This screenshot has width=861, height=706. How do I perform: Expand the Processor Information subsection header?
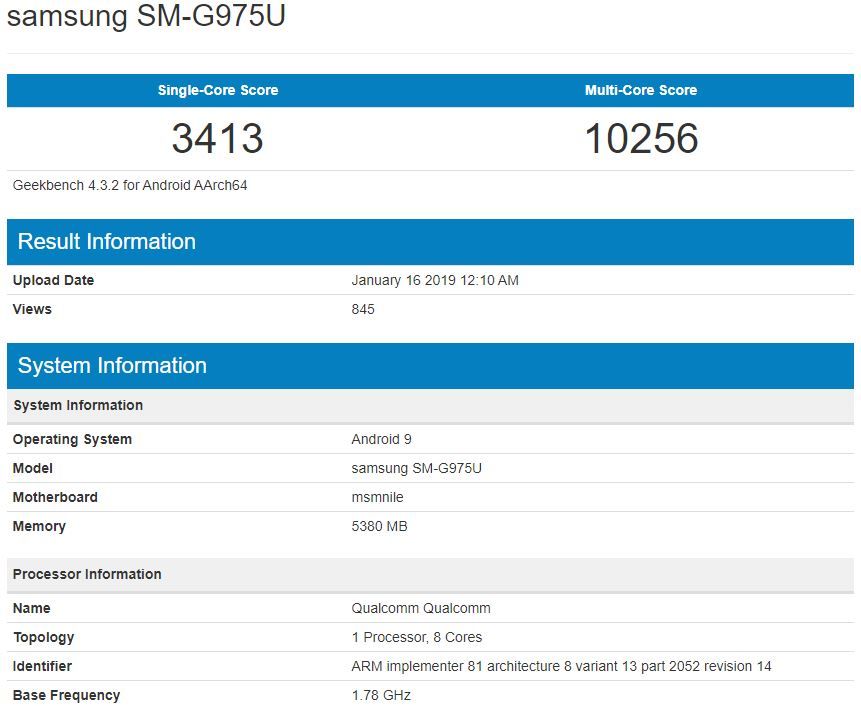pyautogui.click(x=85, y=574)
